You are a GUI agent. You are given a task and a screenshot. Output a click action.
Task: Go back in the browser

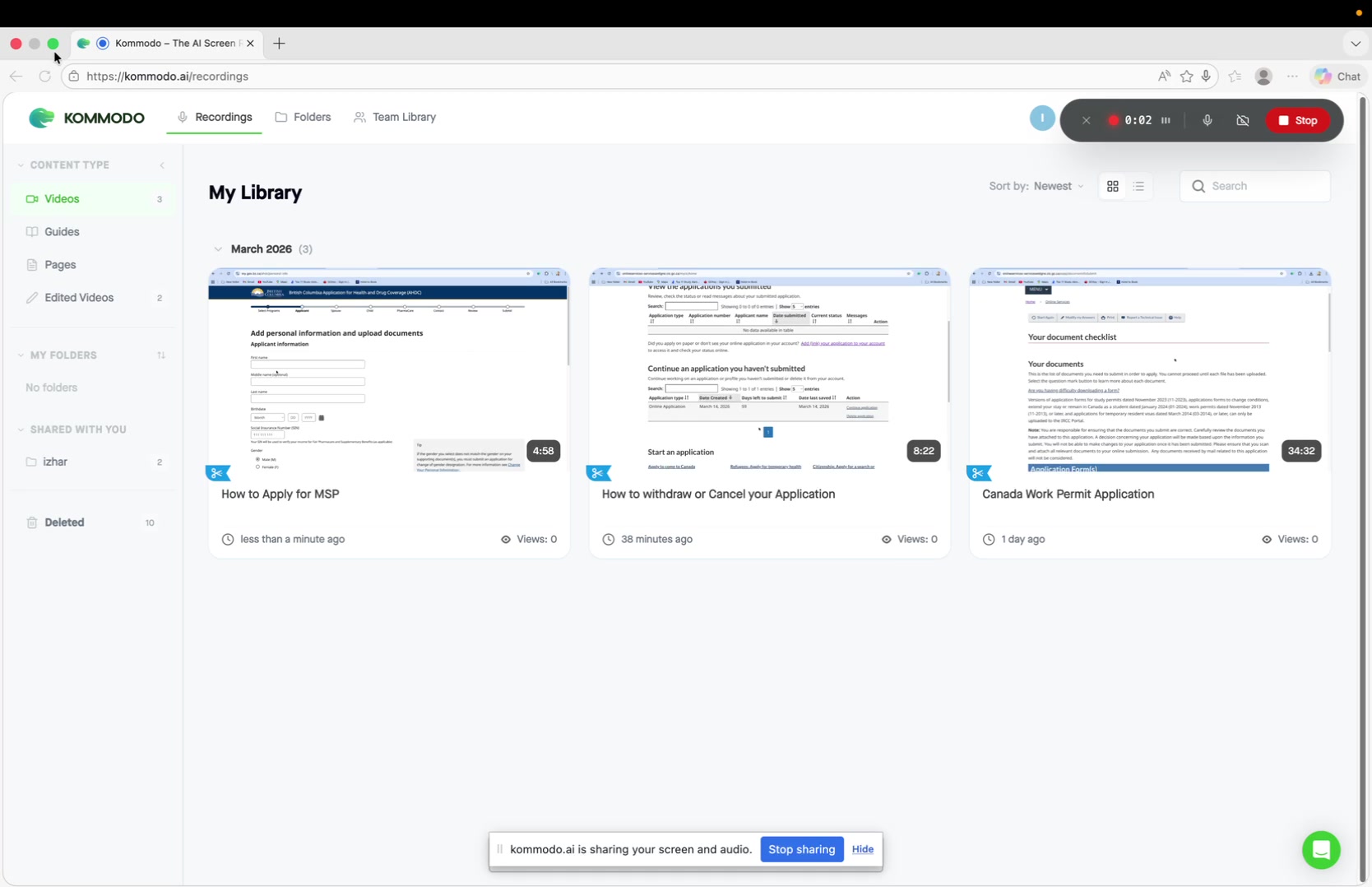[16, 77]
